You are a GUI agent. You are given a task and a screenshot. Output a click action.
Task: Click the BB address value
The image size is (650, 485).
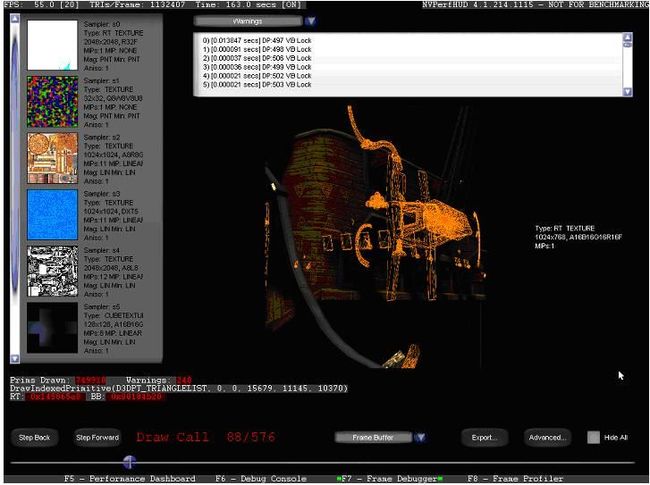(x=137, y=397)
